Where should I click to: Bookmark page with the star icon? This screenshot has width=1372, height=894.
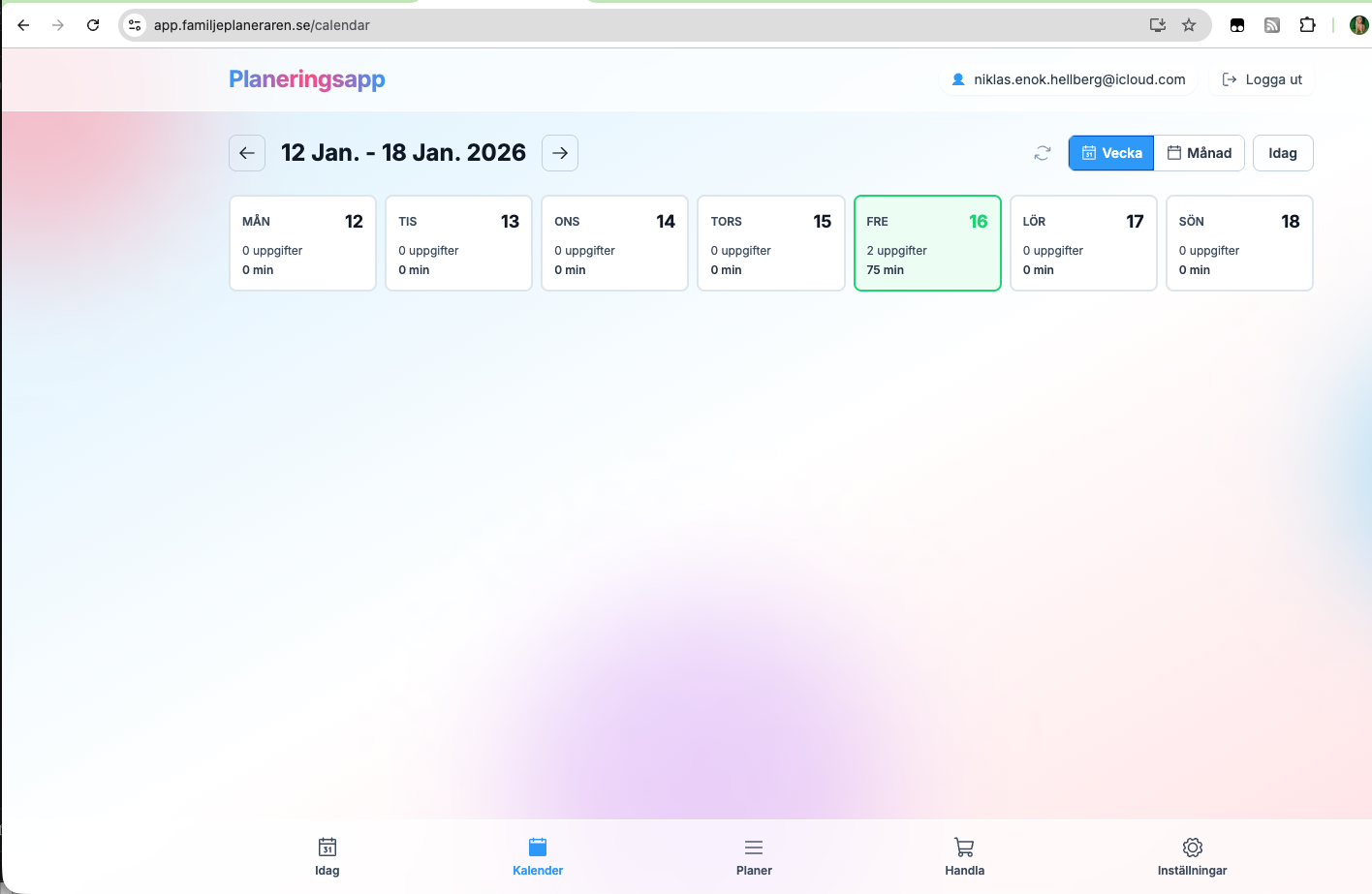tap(1189, 25)
